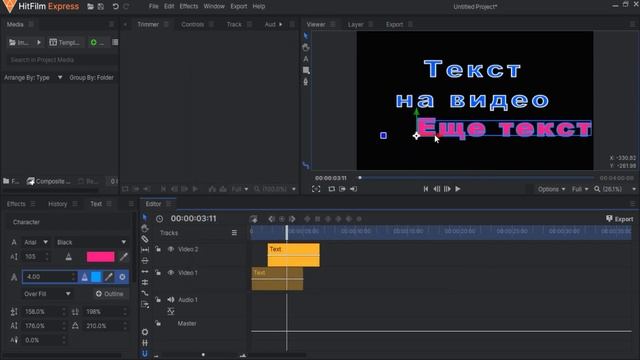Select the arrow tool in the Viewer
This screenshot has height=360, width=640.
tap(306, 36)
